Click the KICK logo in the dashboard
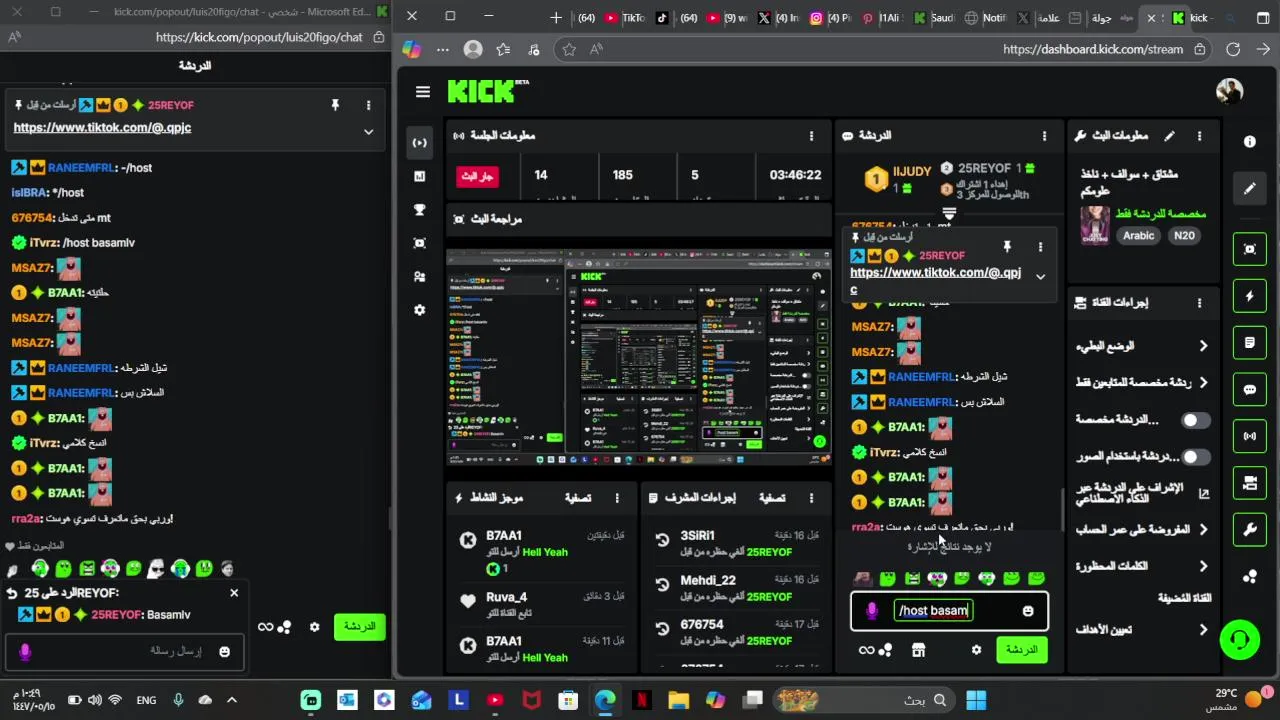 [x=488, y=91]
